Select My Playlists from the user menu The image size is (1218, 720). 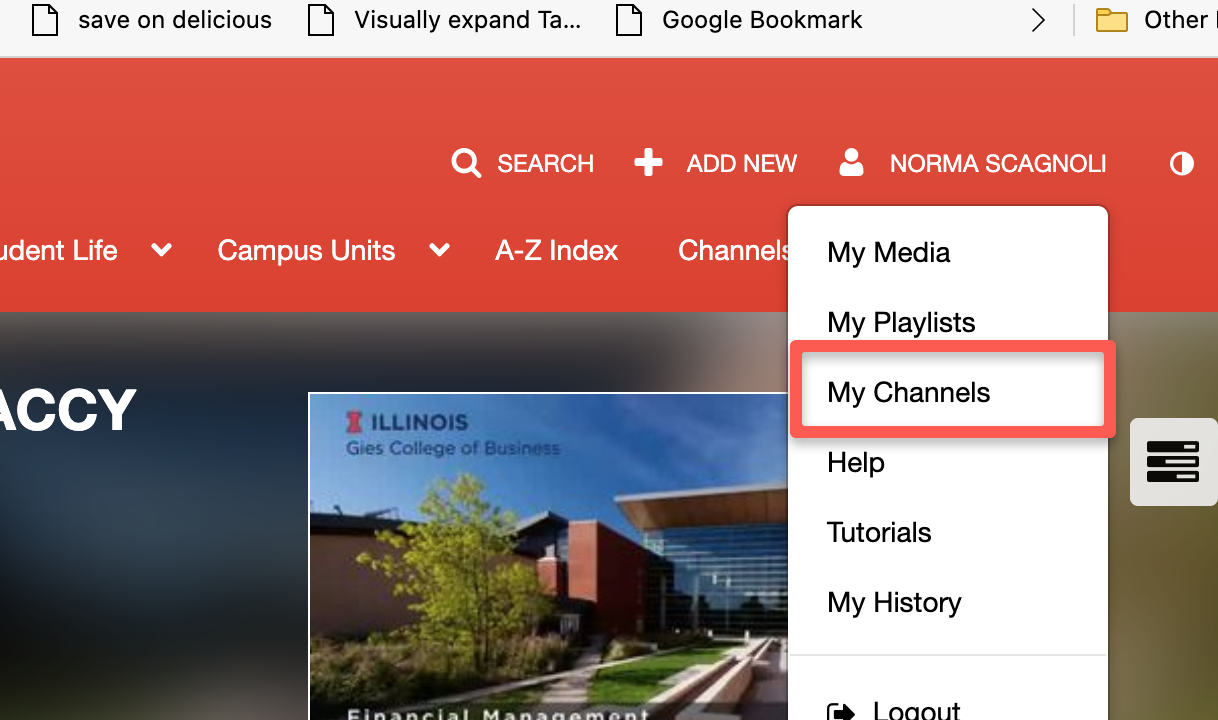tap(900, 322)
